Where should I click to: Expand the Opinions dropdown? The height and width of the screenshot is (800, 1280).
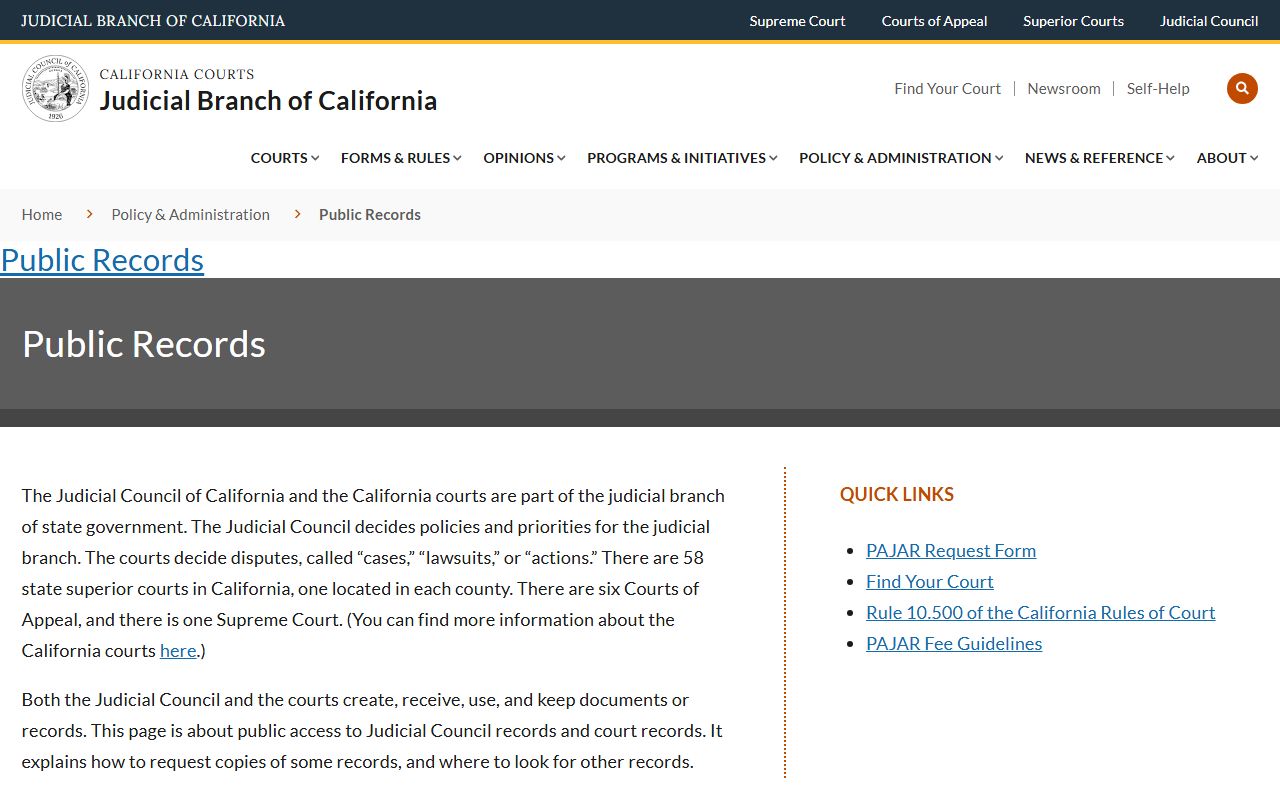click(524, 158)
